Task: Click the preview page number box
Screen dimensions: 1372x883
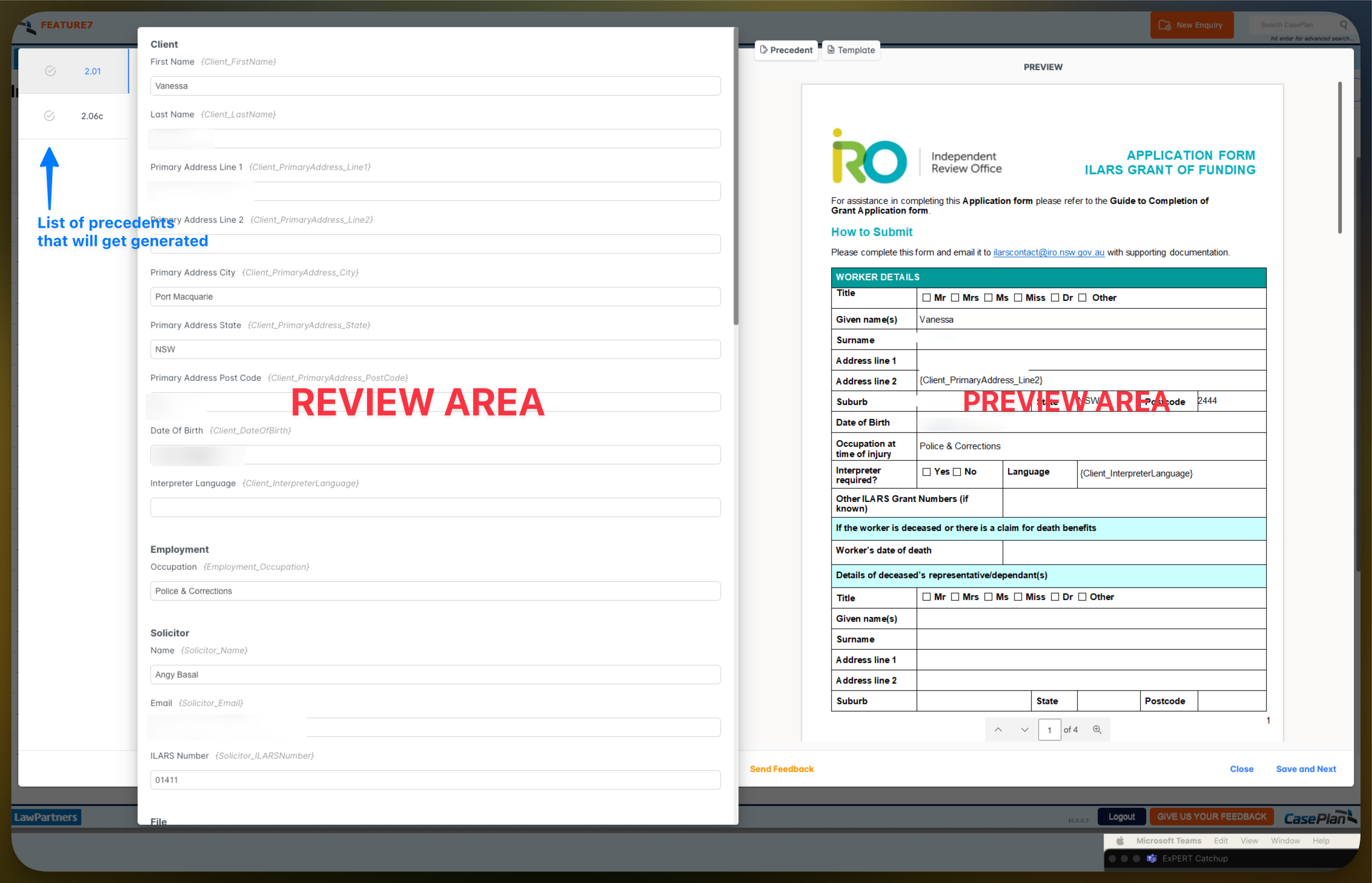Action: (1050, 730)
